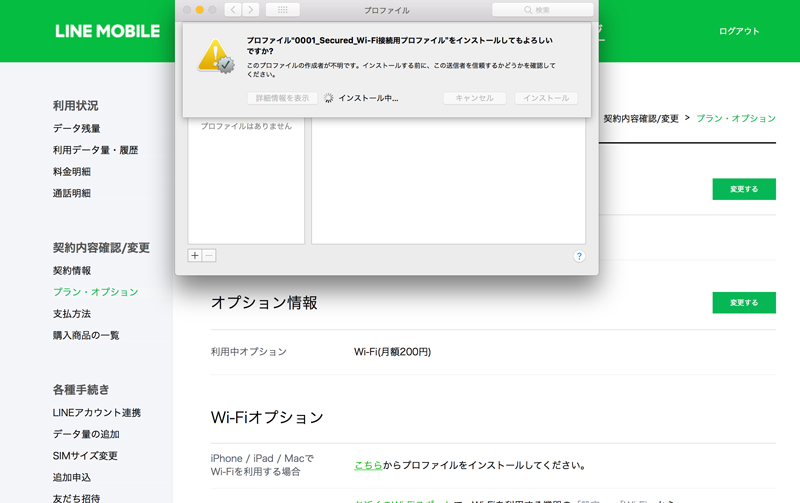Screen dimensions: 800x503
Task: Click the back arrow in Profiles window toolbar
Action: click(x=233, y=10)
